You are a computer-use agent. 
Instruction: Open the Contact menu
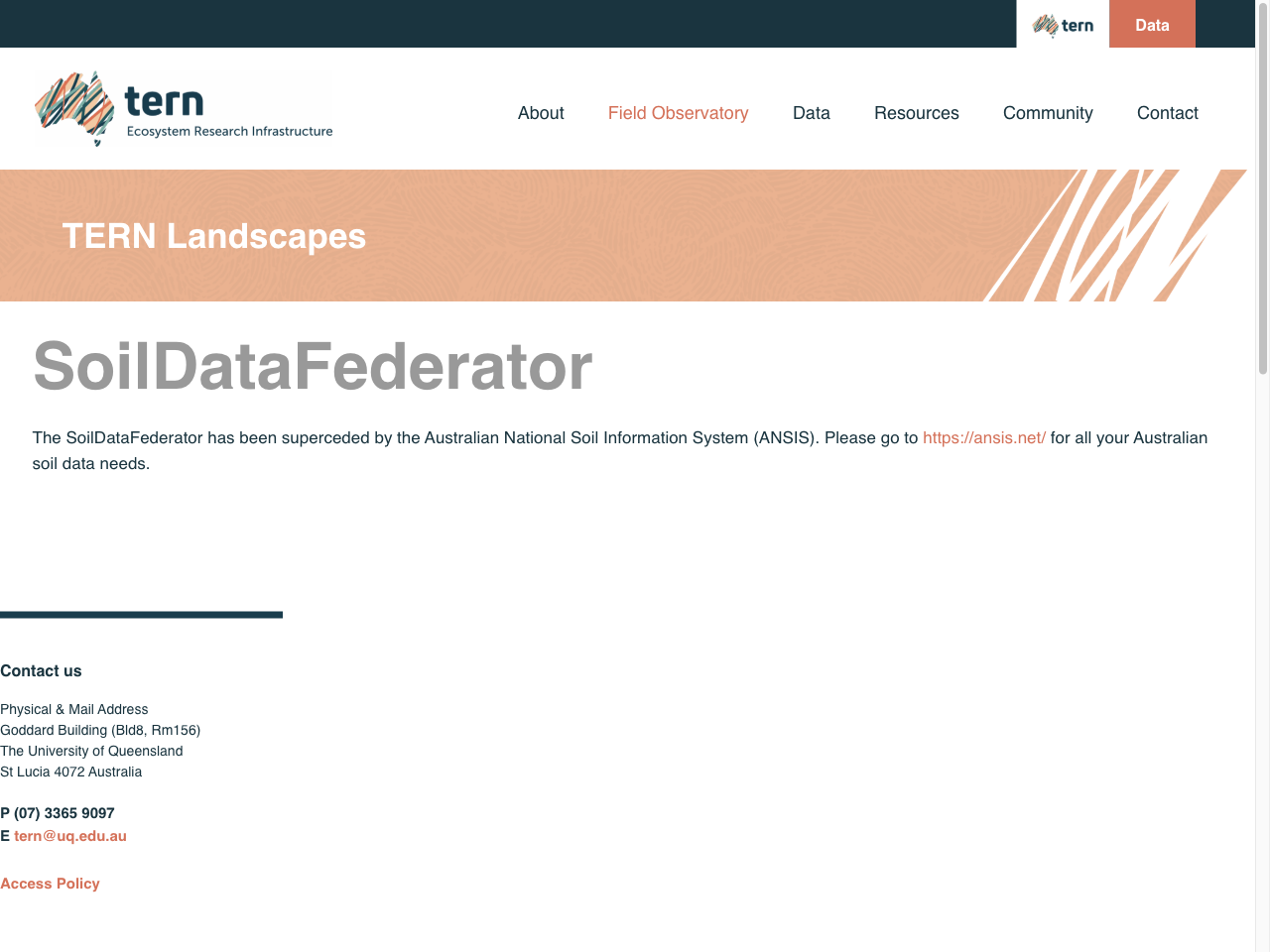point(1167,113)
